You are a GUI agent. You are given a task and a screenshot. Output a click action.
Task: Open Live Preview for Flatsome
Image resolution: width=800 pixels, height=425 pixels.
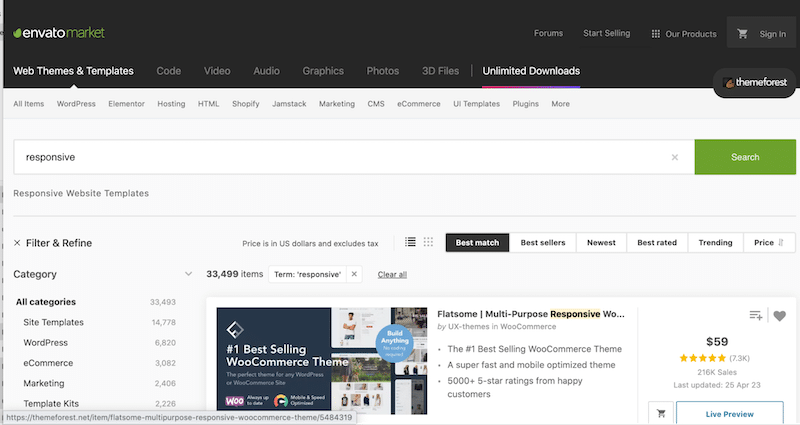[x=730, y=412]
